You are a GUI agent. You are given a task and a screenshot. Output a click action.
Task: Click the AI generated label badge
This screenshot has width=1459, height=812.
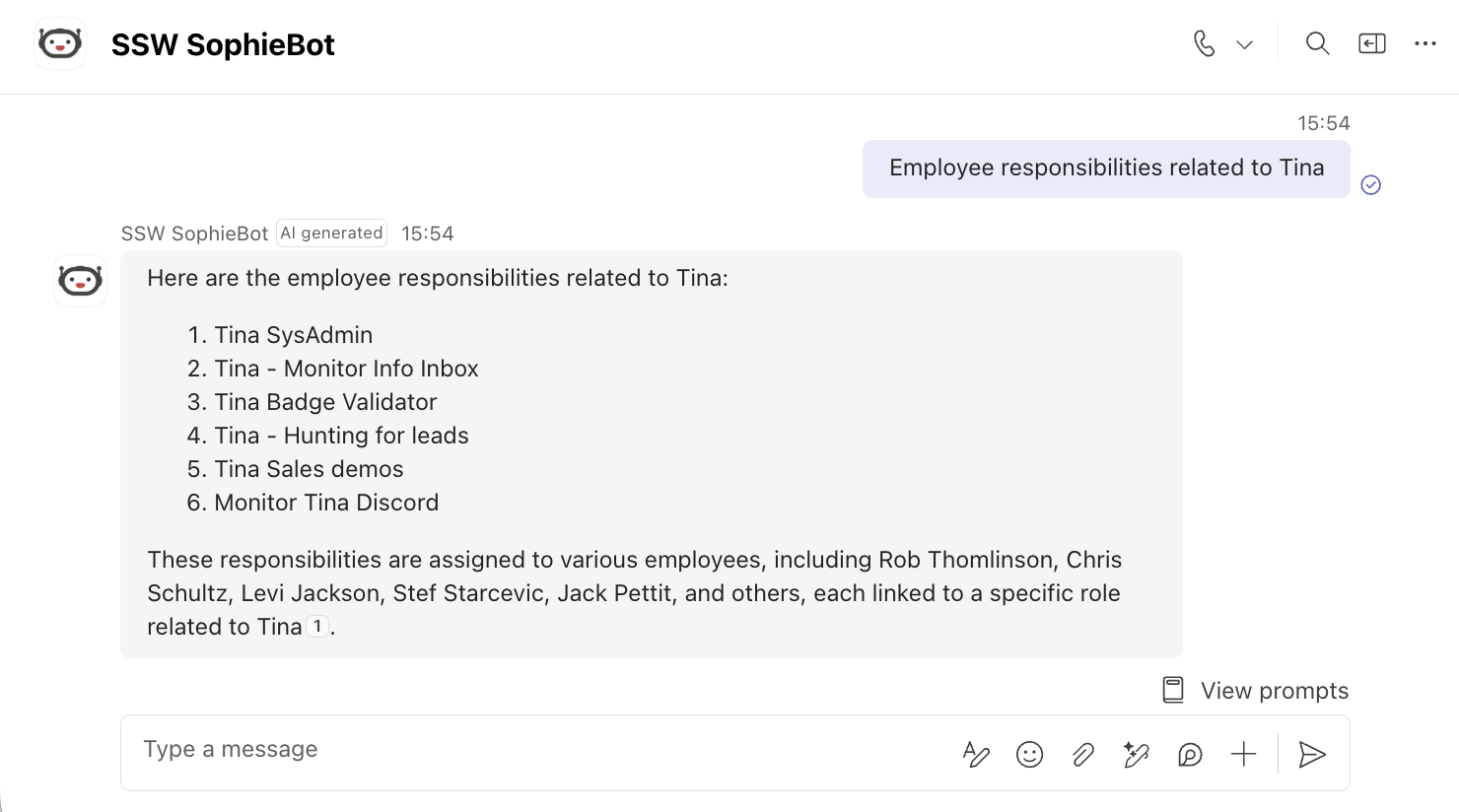(331, 233)
